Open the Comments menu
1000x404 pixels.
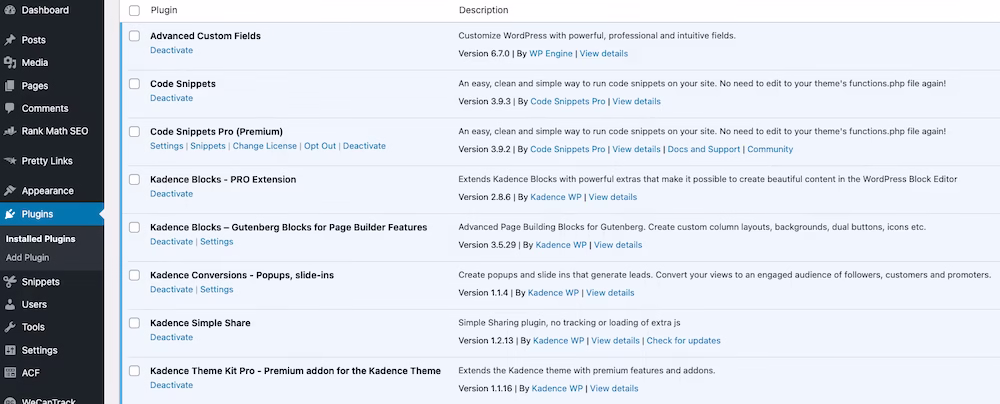[45, 108]
